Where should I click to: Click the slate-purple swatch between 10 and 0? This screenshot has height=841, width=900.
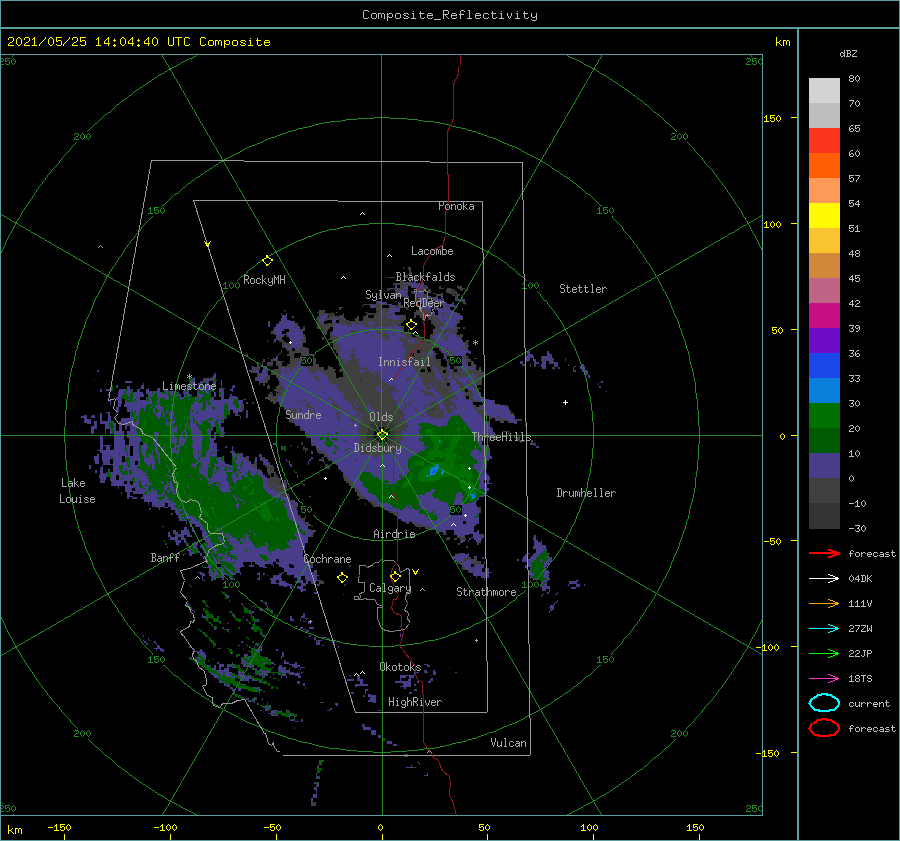click(x=824, y=466)
